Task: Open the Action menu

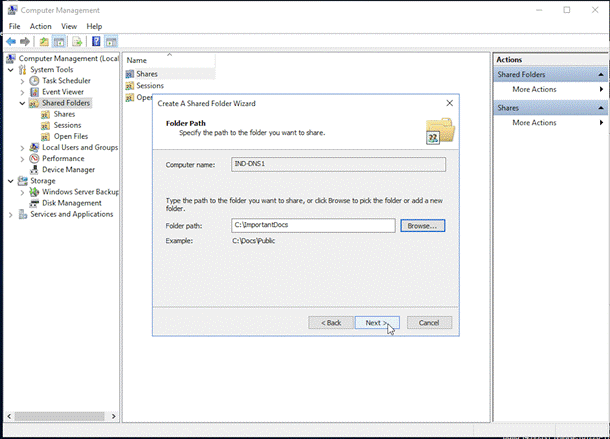Action: (x=40, y=26)
